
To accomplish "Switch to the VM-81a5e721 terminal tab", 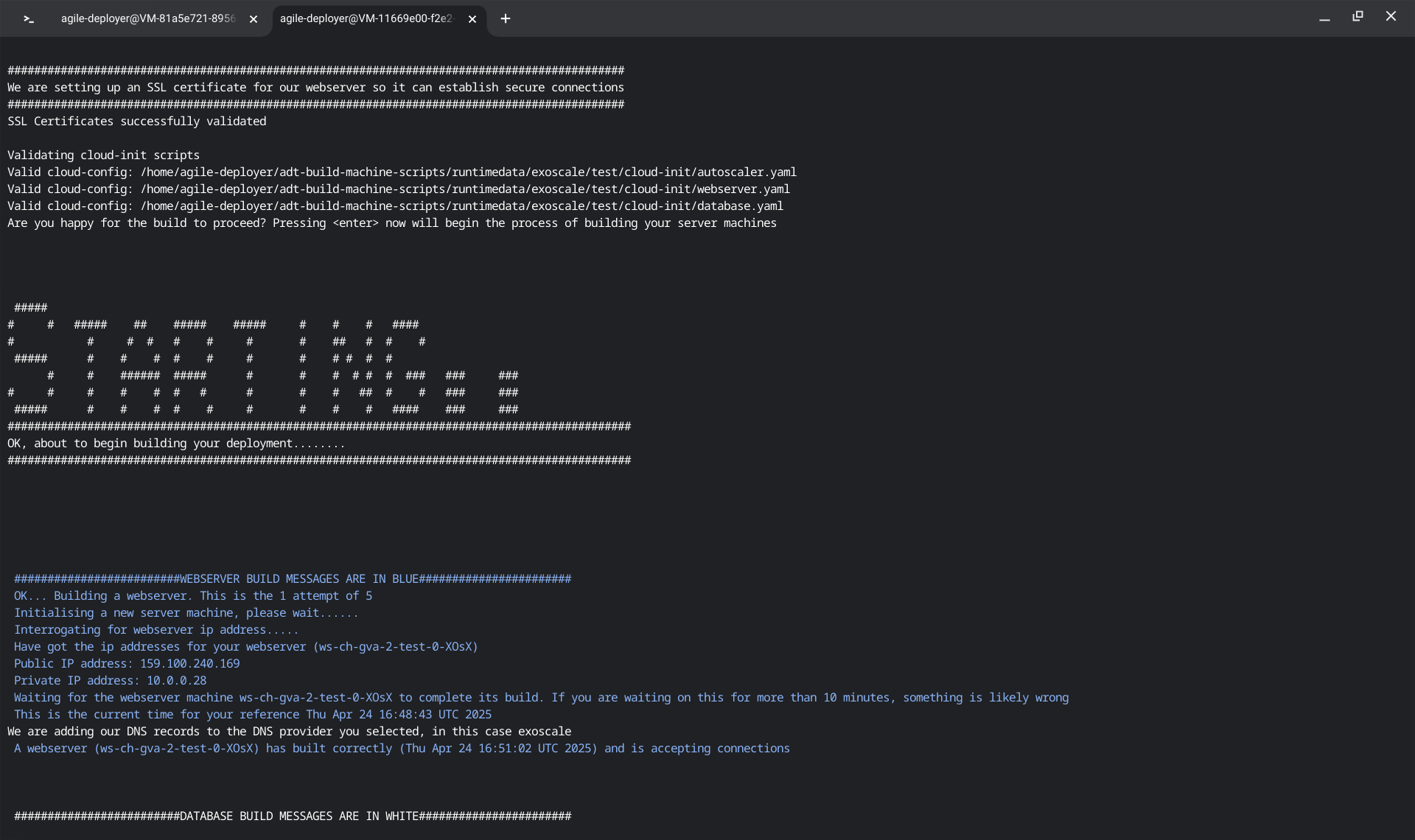I will pyautogui.click(x=147, y=18).
